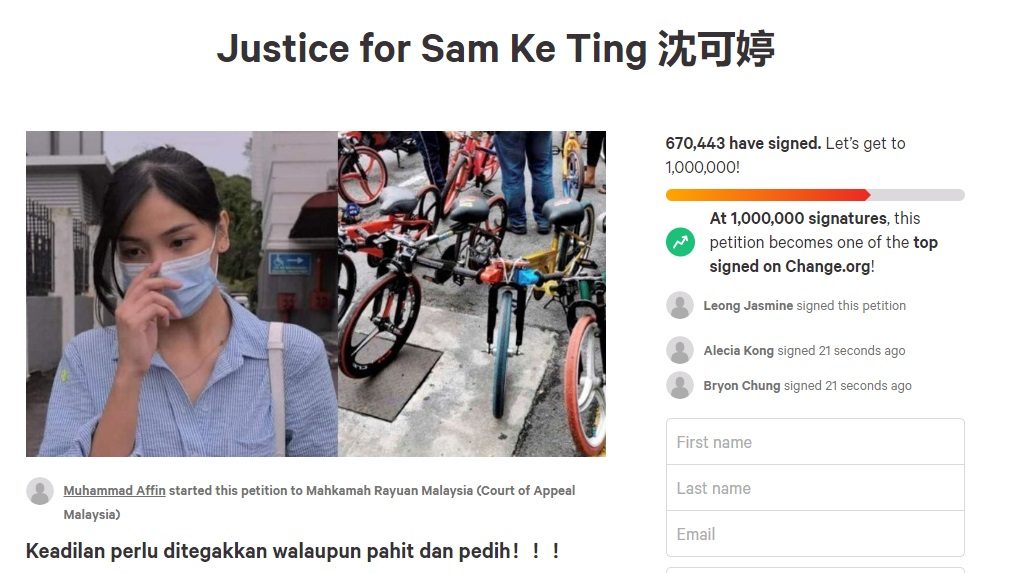
Task: Click the green trending arrow icon
Action: tap(680, 242)
